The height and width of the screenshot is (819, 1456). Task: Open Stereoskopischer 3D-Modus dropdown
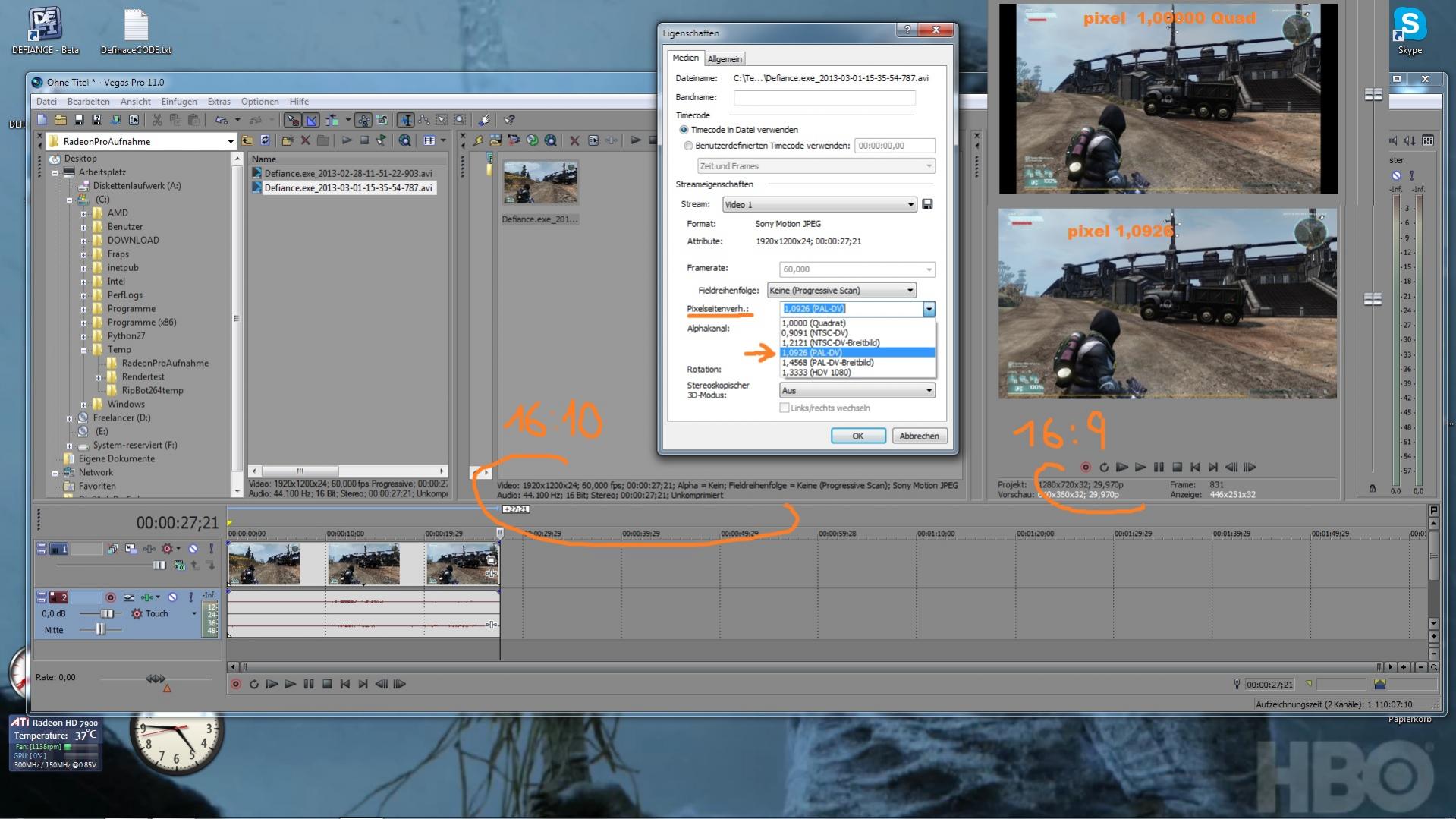(x=857, y=391)
